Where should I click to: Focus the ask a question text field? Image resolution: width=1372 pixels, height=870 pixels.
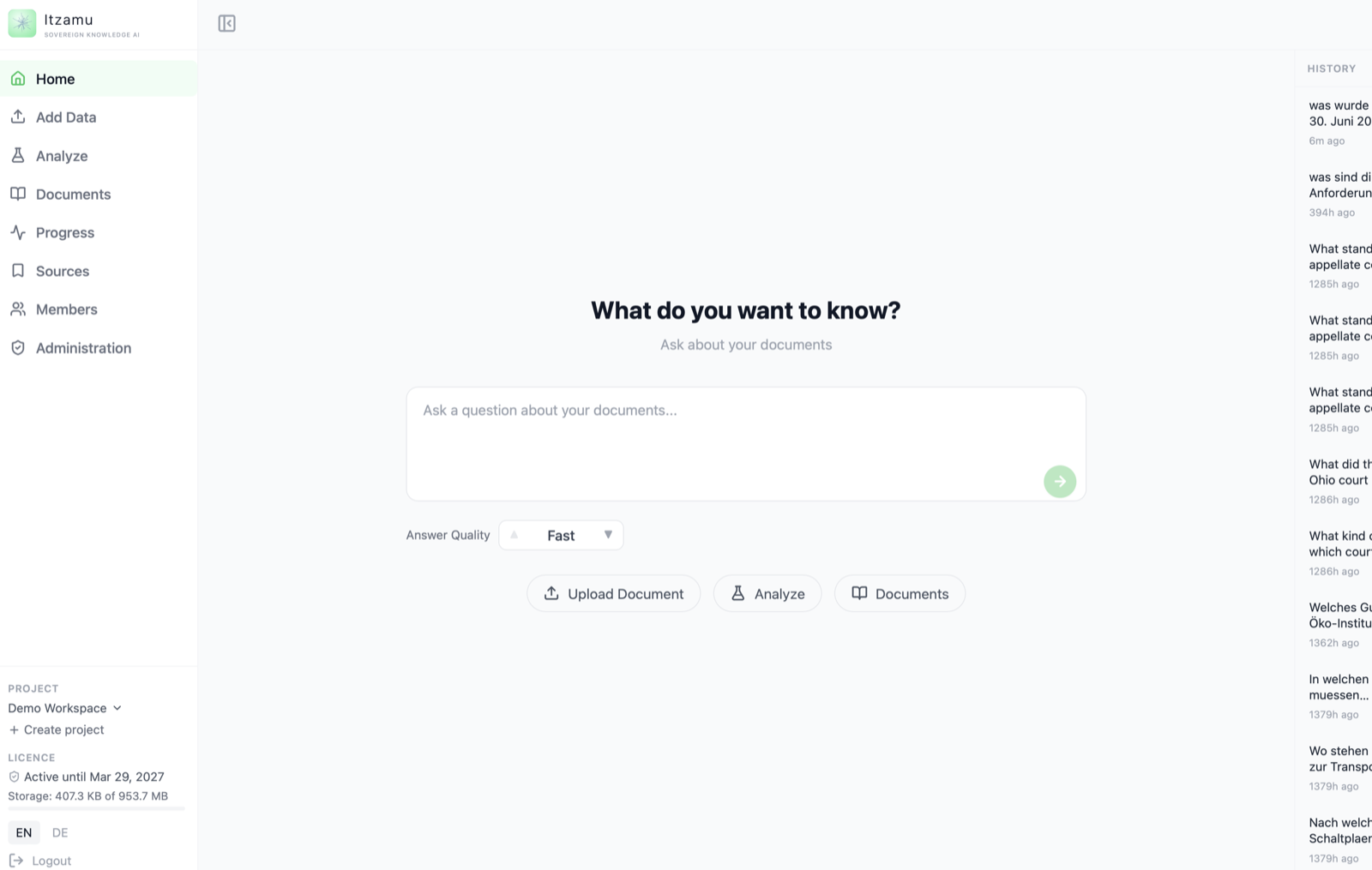click(746, 444)
